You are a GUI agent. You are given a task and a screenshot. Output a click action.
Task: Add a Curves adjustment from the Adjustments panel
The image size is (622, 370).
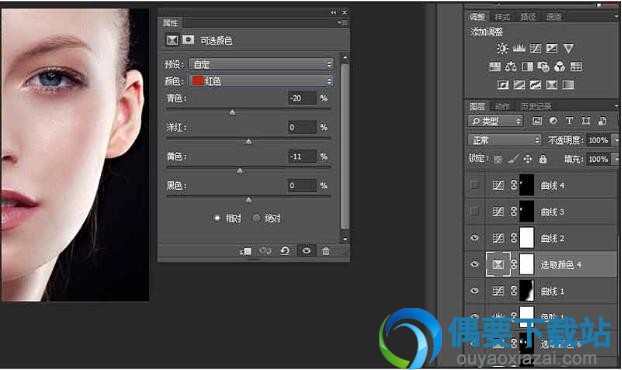tap(535, 48)
